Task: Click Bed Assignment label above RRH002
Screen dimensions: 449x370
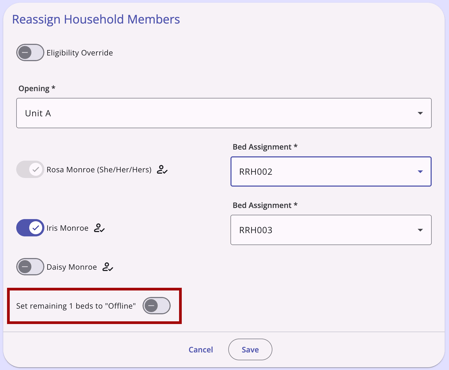Action: 265,147
